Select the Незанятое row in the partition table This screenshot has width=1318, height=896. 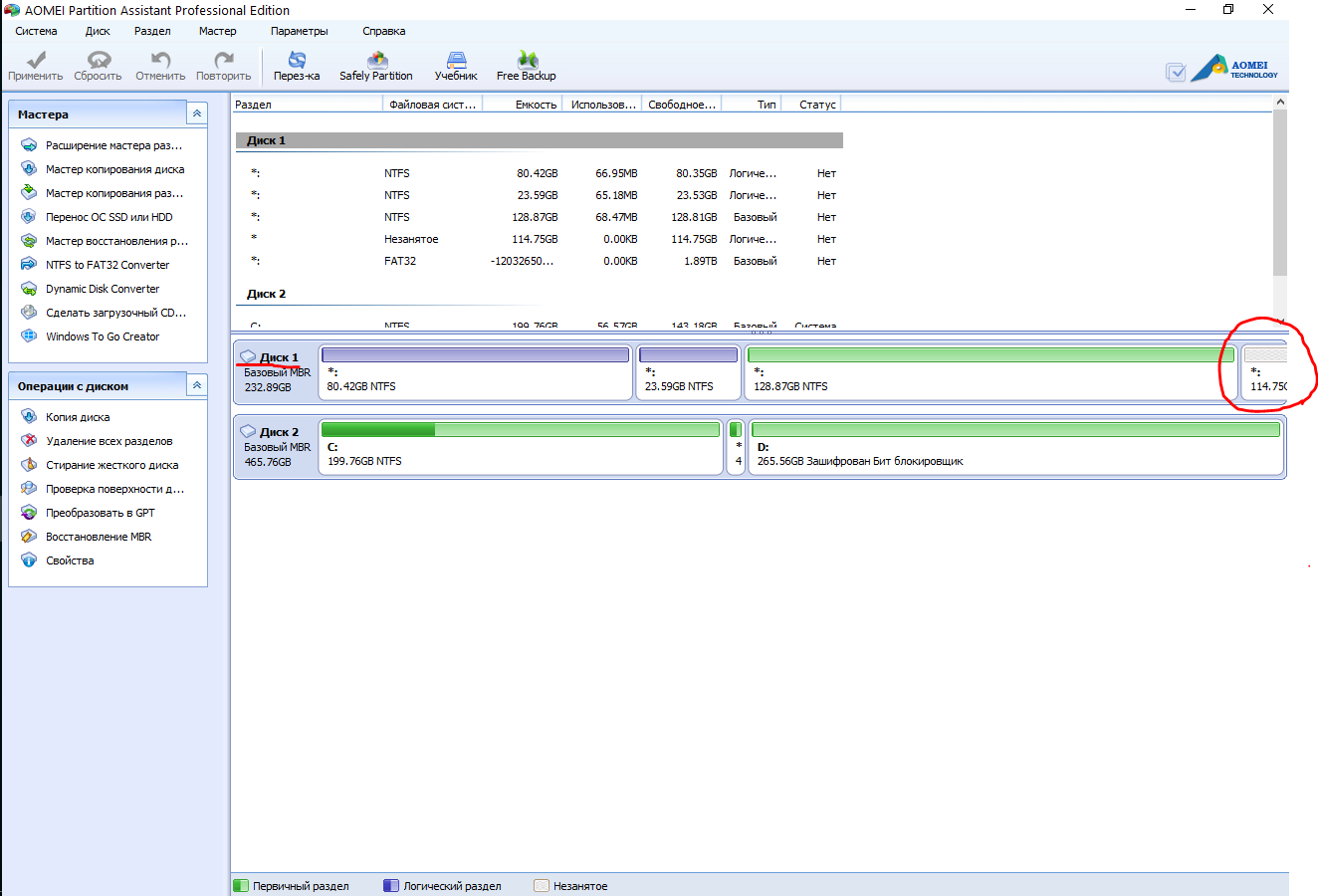coord(539,239)
